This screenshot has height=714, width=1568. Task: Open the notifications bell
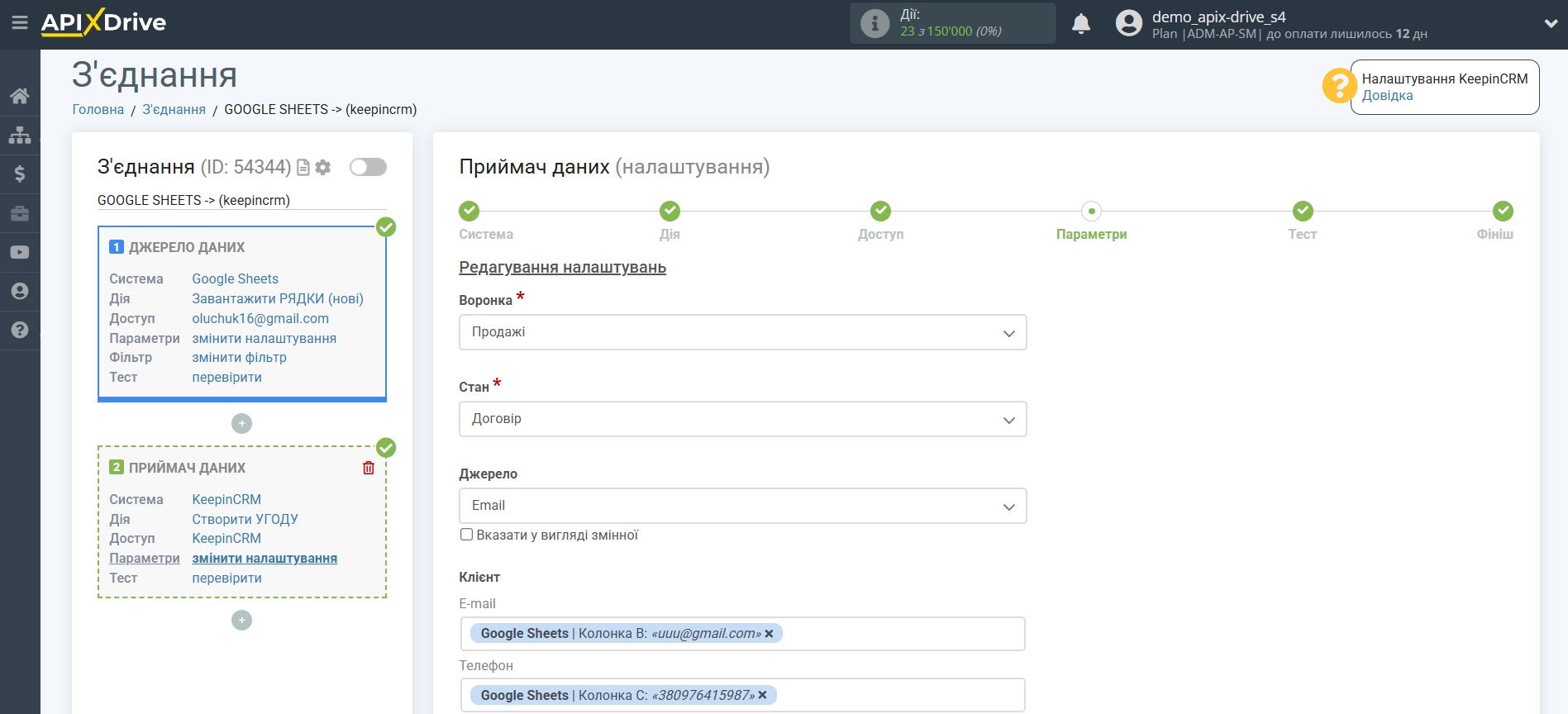pos(1081,23)
